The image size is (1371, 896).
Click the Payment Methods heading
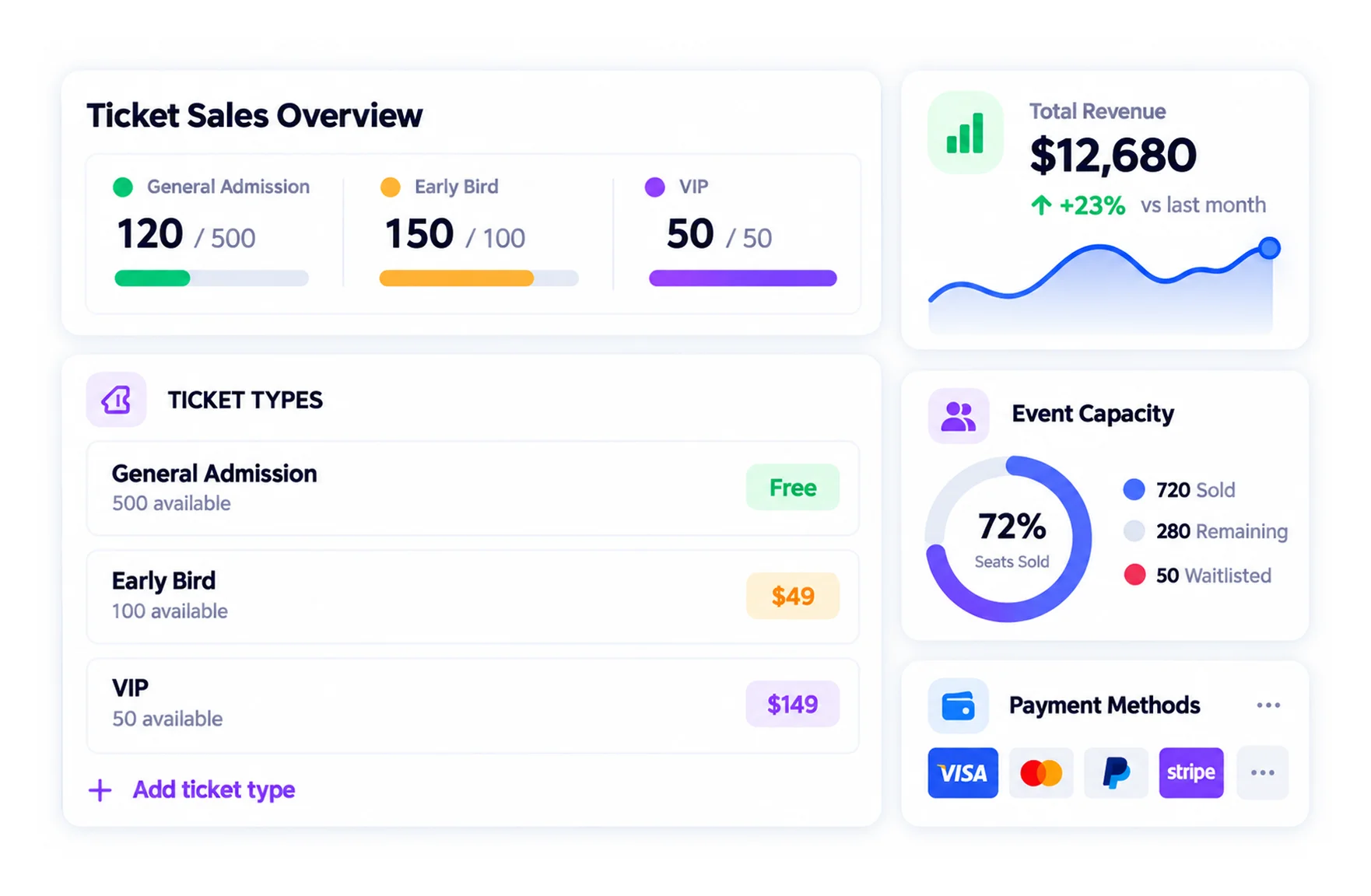pos(1105,705)
